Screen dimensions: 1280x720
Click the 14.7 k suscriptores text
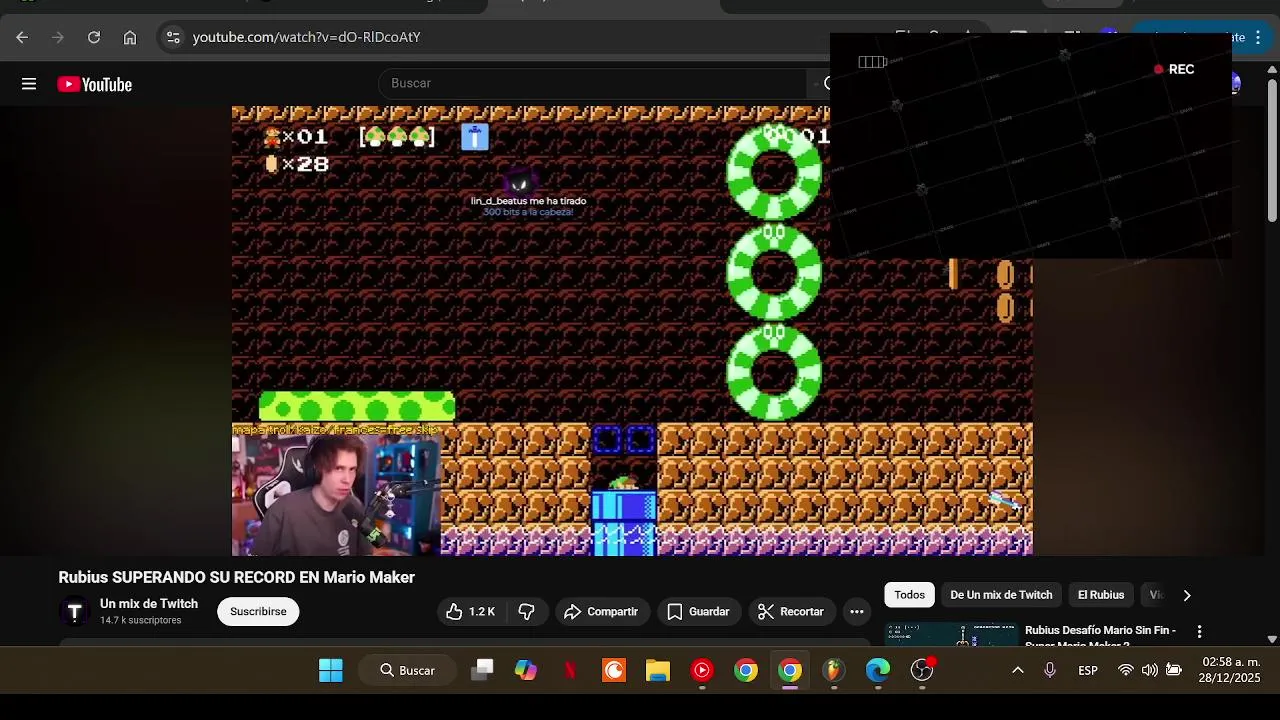click(x=141, y=620)
